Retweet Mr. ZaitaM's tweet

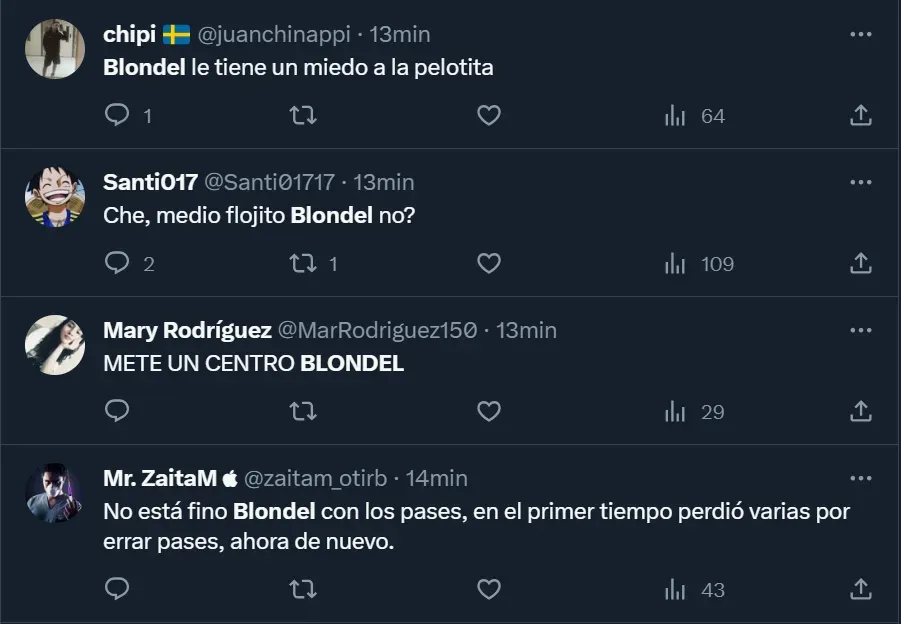coord(302,590)
